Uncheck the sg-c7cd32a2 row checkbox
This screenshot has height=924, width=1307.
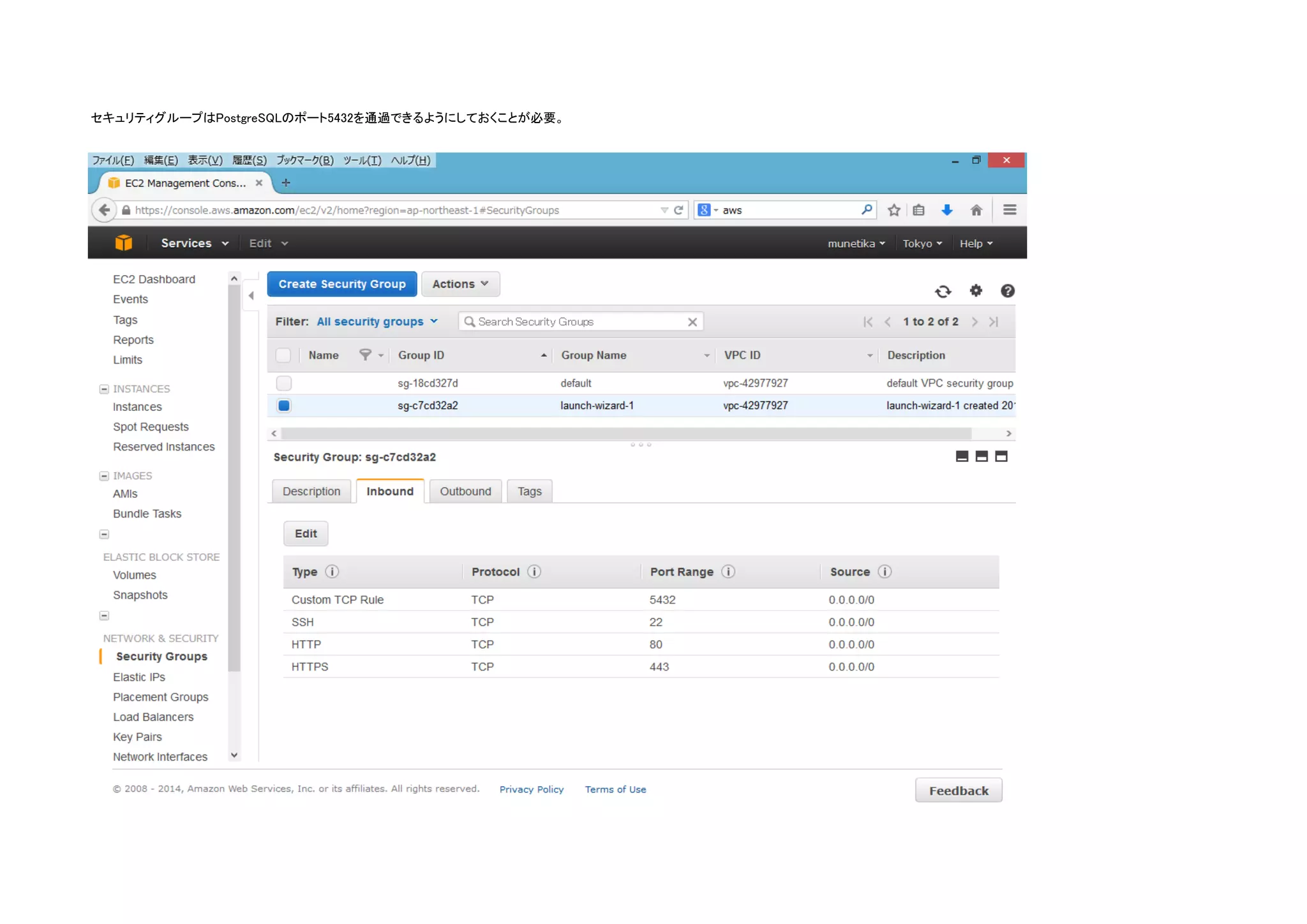click(x=284, y=405)
